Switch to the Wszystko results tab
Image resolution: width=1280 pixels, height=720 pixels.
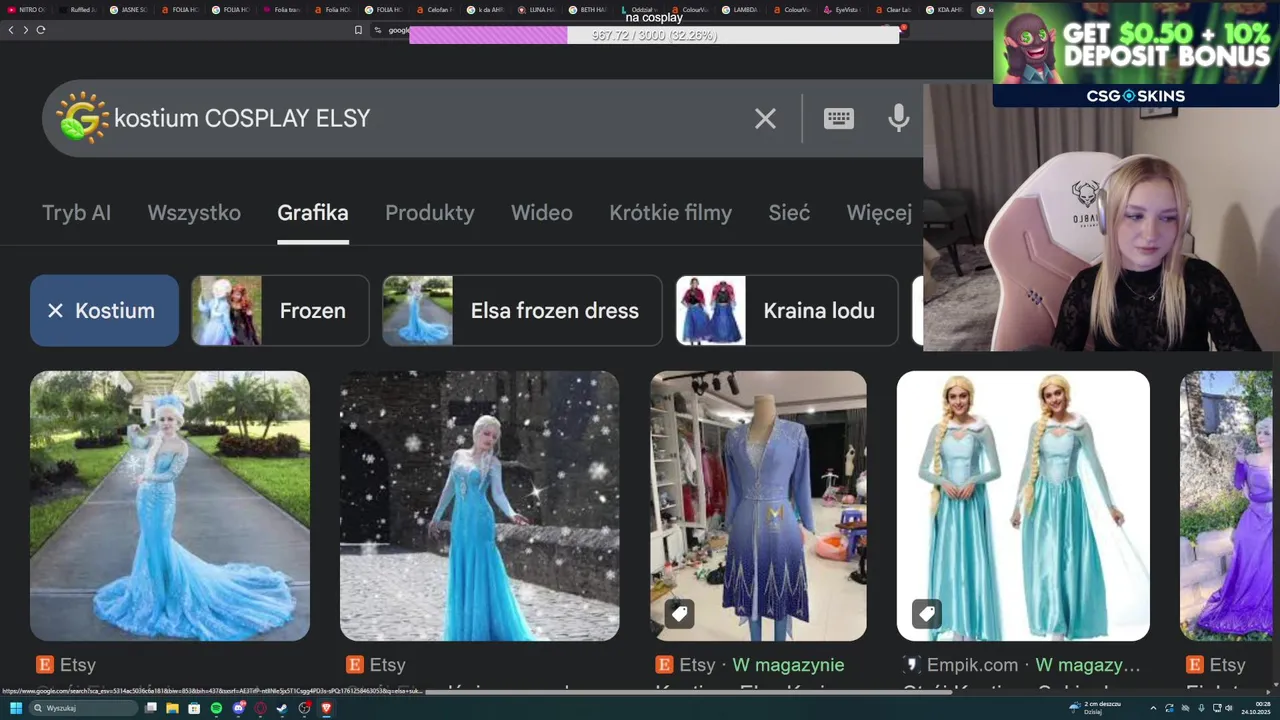[194, 213]
